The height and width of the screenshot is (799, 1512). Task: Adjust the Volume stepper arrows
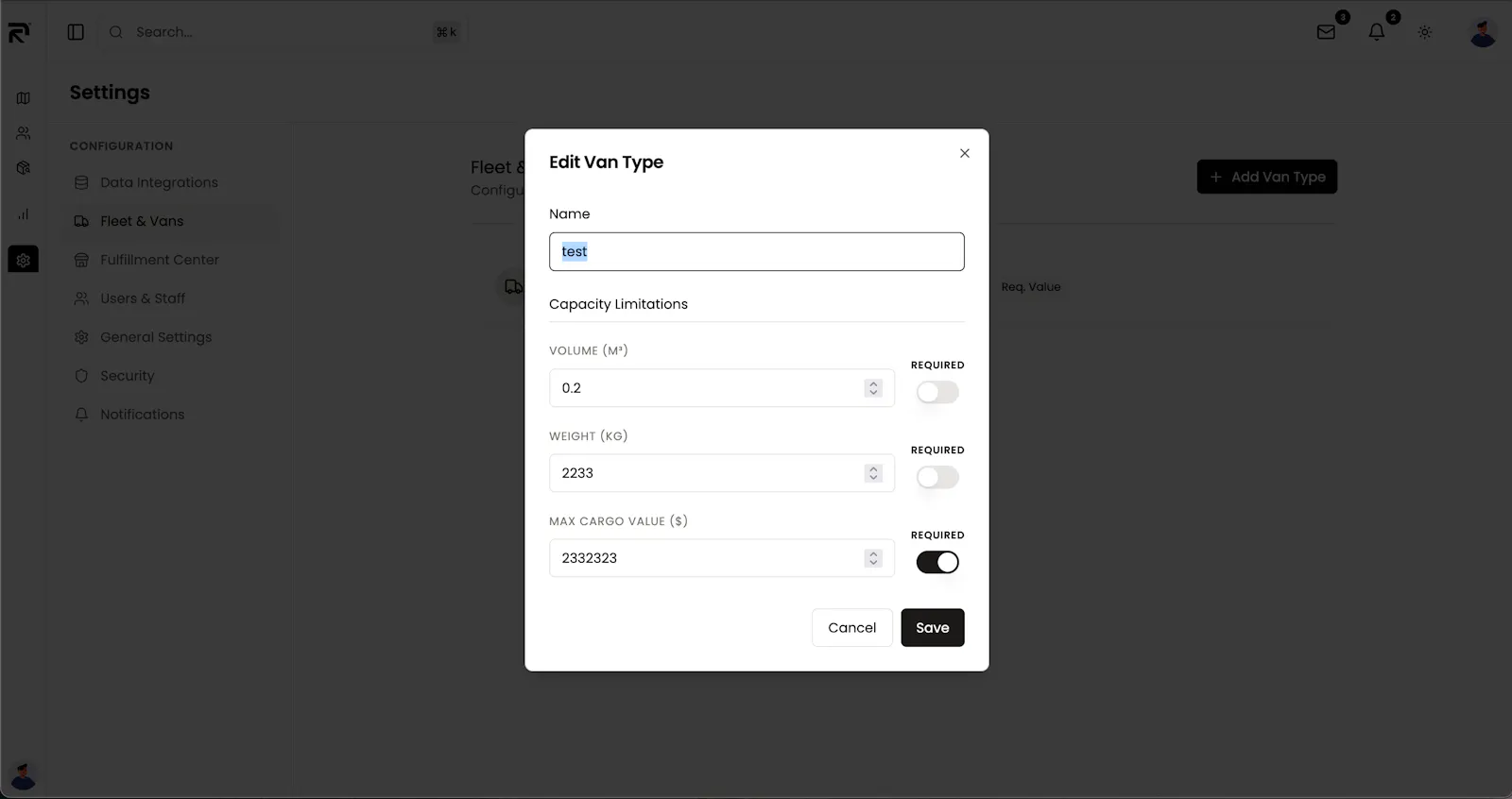873,388
